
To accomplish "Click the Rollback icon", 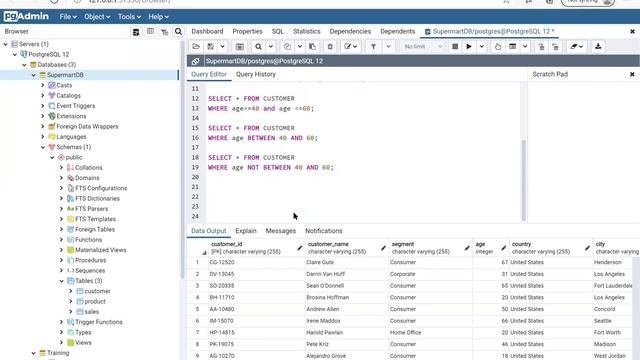I will pyautogui.click(x=555, y=47).
